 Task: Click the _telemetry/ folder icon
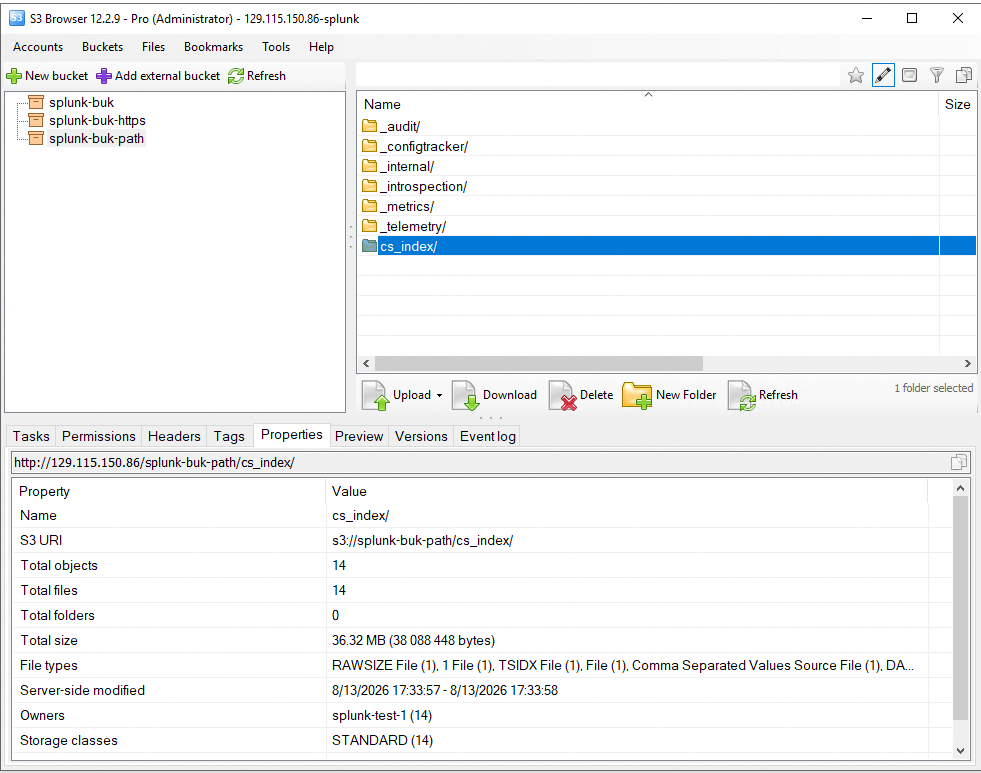370,226
